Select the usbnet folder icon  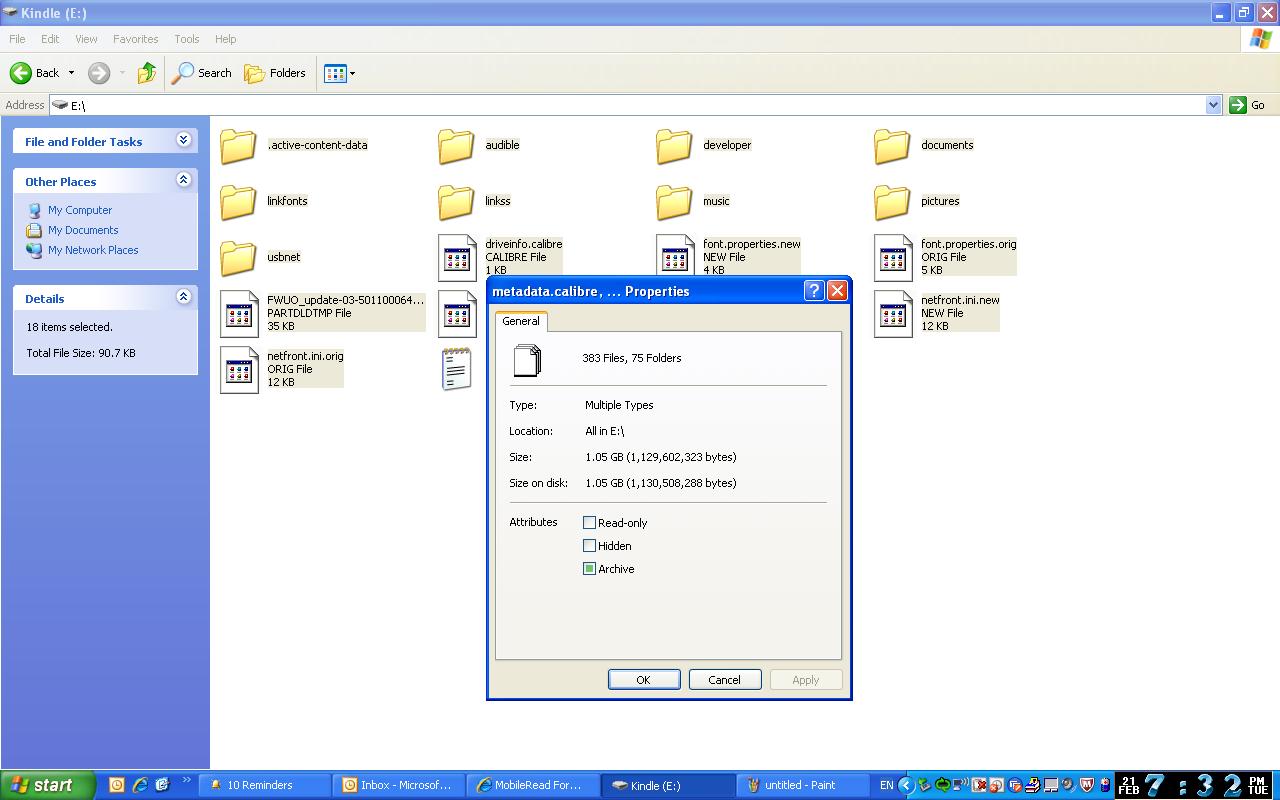click(x=238, y=258)
